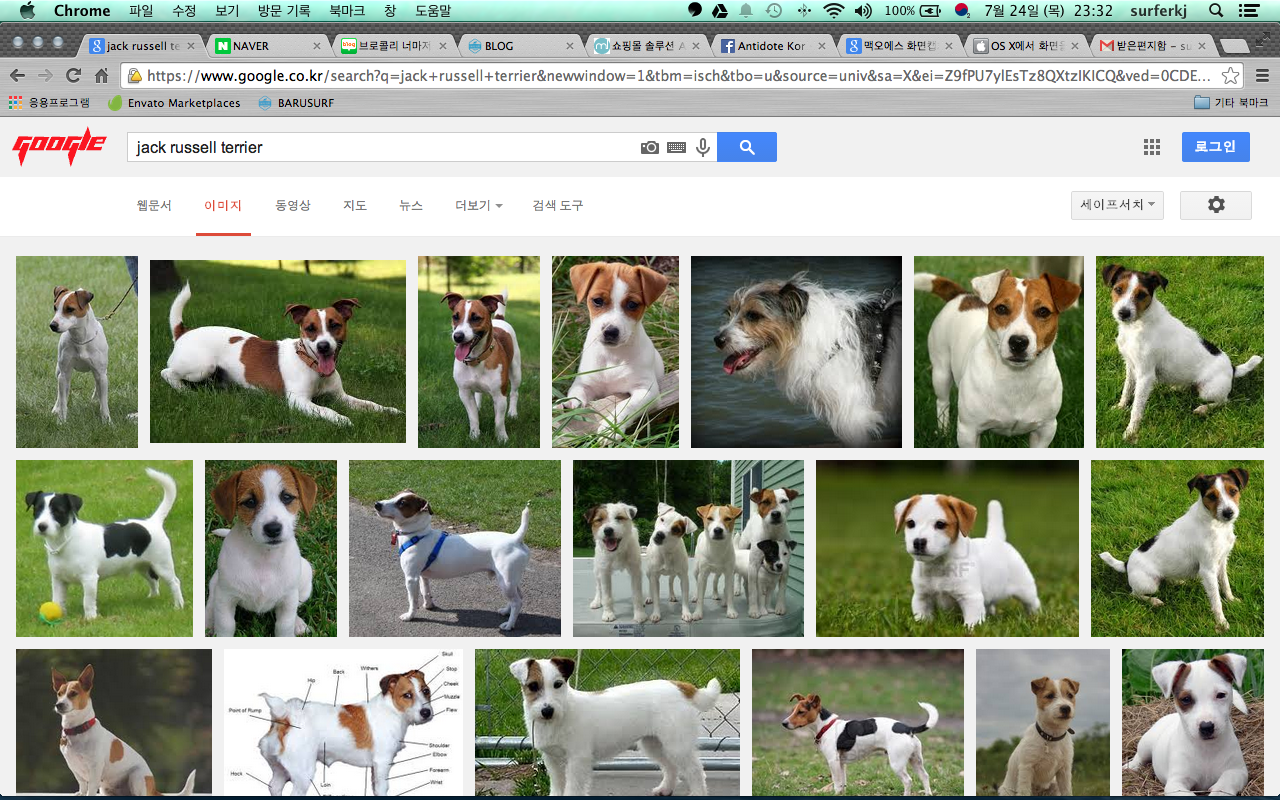Open the Chrome hamburger menu
The image size is (1280, 800).
1262,76
